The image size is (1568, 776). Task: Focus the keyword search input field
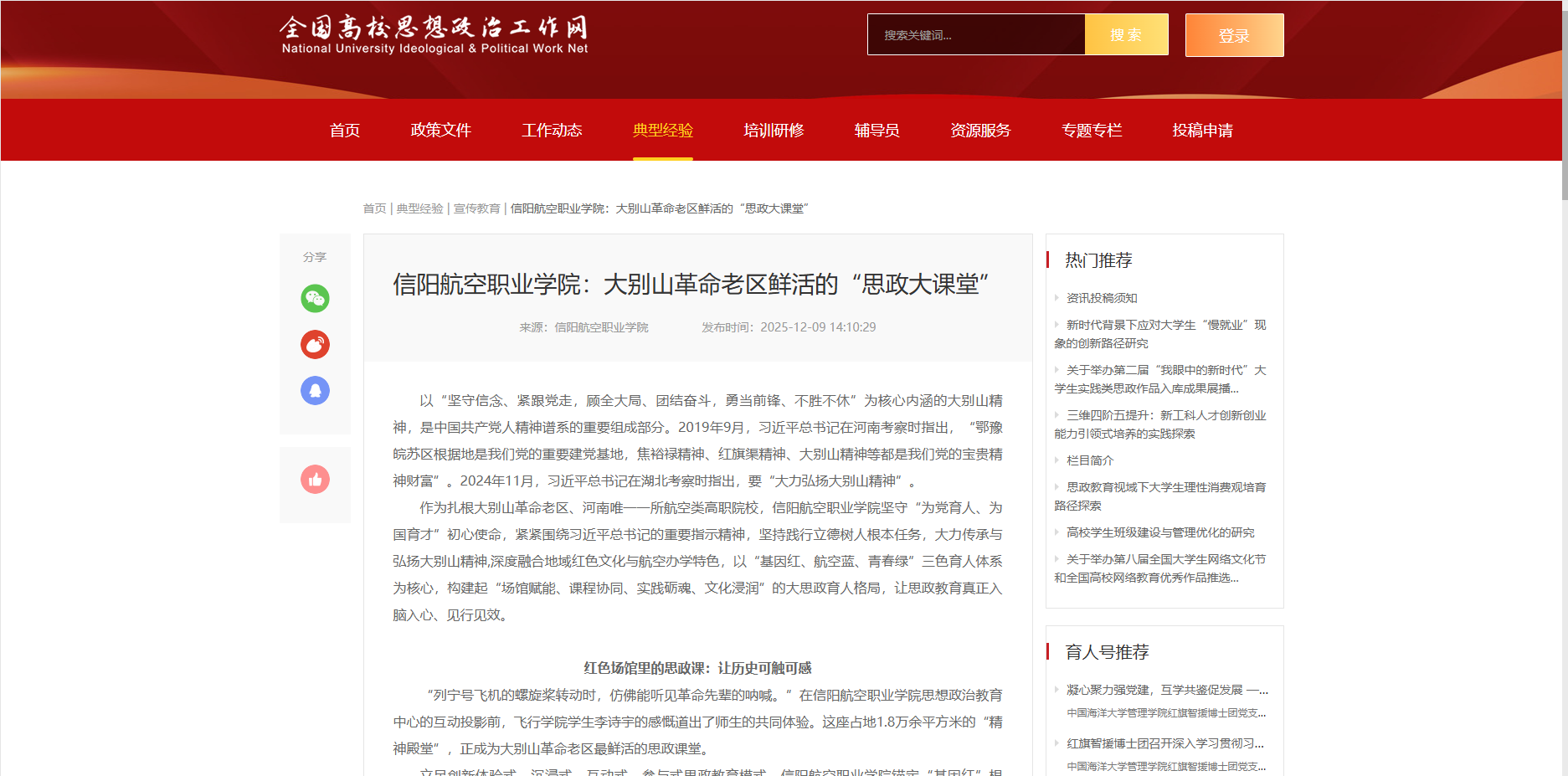click(x=975, y=35)
